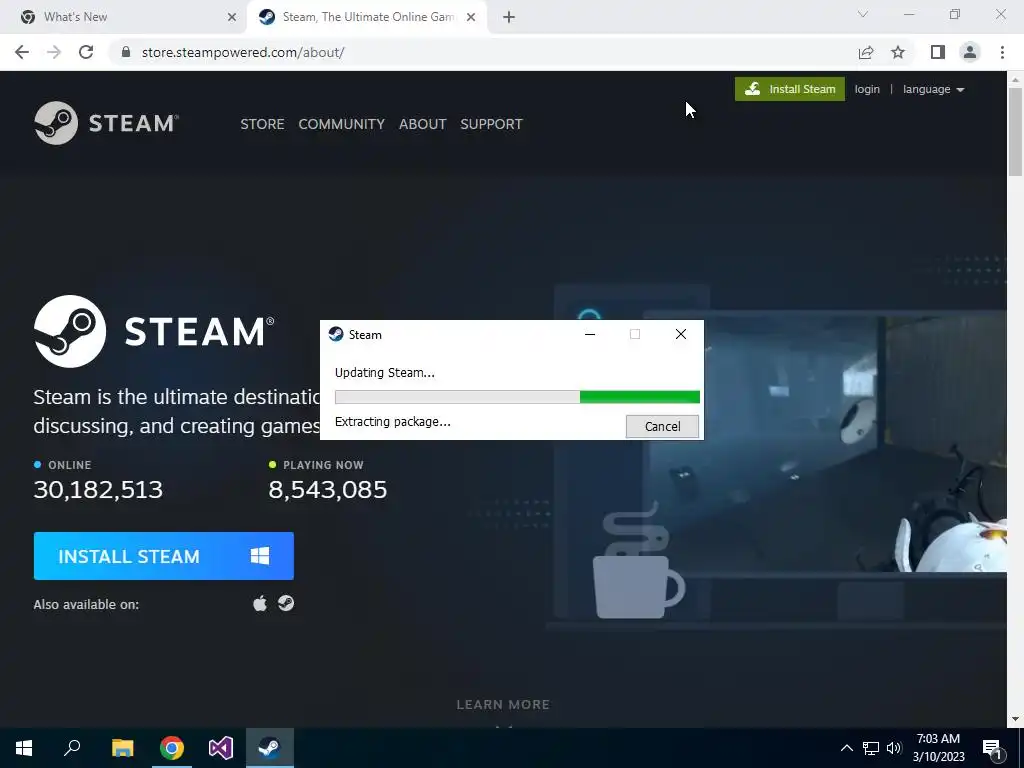Image resolution: width=1024 pixels, height=768 pixels.
Task: Open the COMMUNITY menu
Action: [342, 124]
